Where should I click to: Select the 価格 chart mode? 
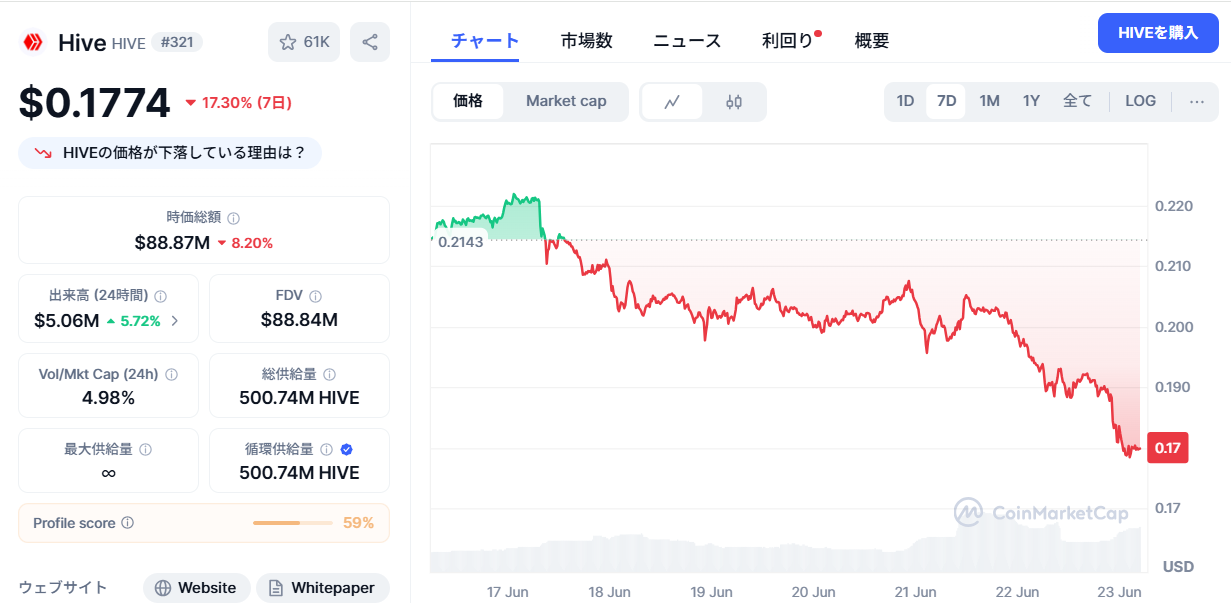(468, 101)
